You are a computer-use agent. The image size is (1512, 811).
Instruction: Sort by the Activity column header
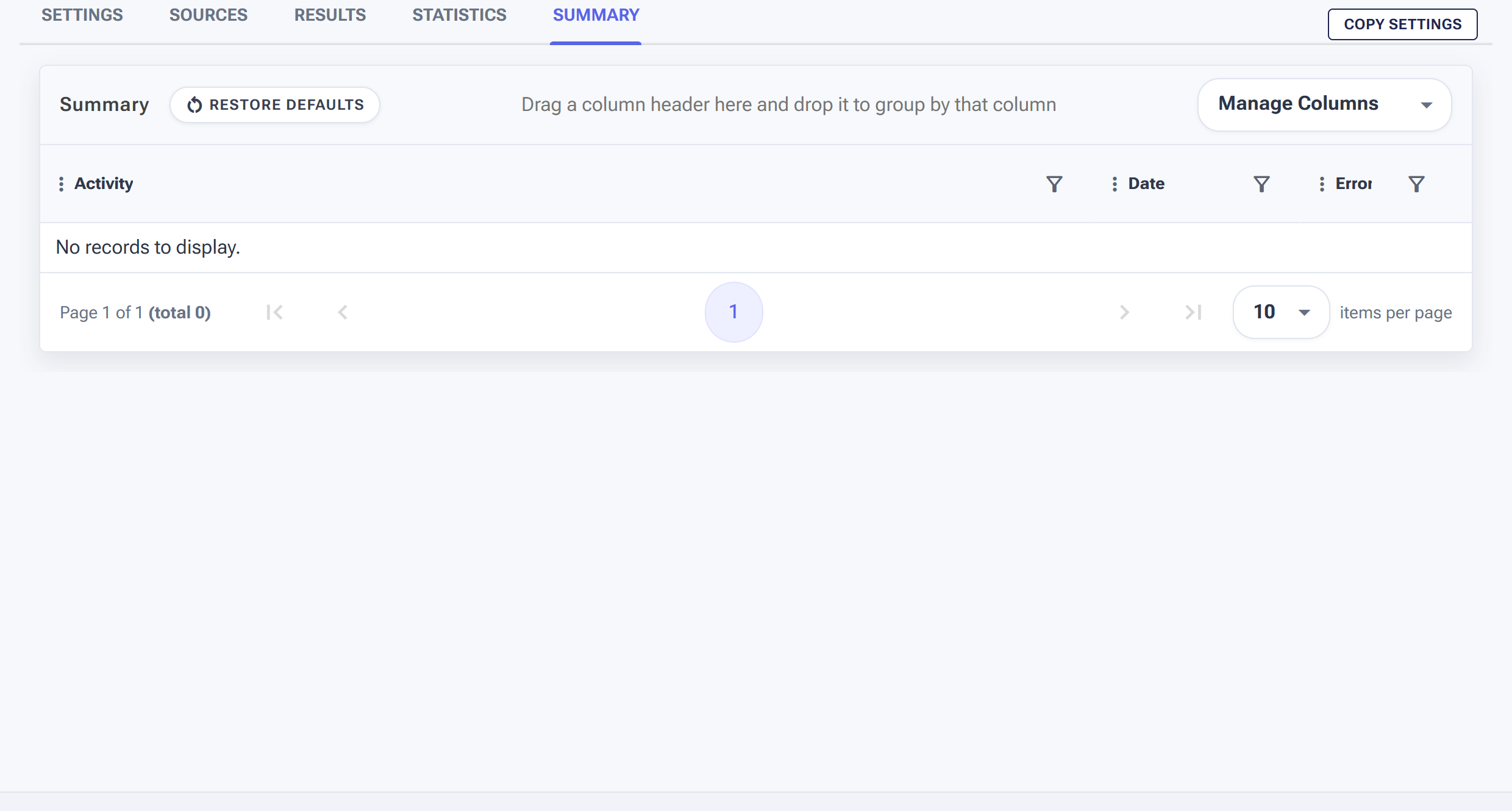104,184
